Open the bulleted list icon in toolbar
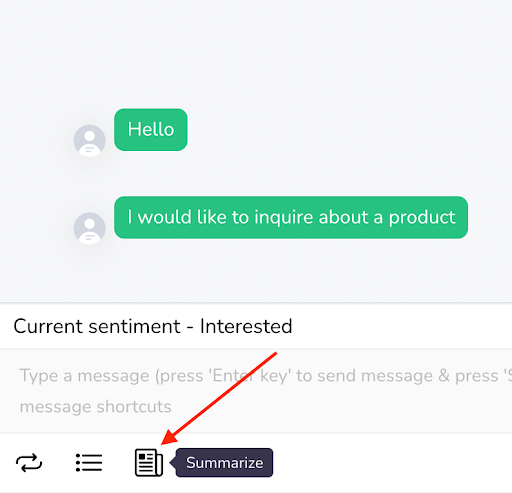Screen dimensions: 512x493 89,463
